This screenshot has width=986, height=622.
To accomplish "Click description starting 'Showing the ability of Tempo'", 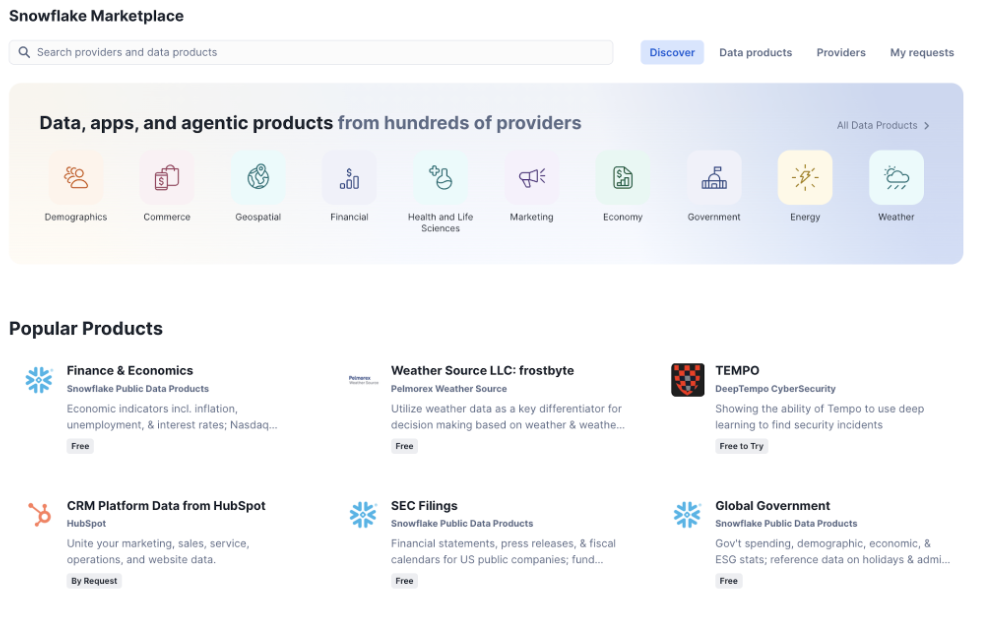I will coord(819,416).
